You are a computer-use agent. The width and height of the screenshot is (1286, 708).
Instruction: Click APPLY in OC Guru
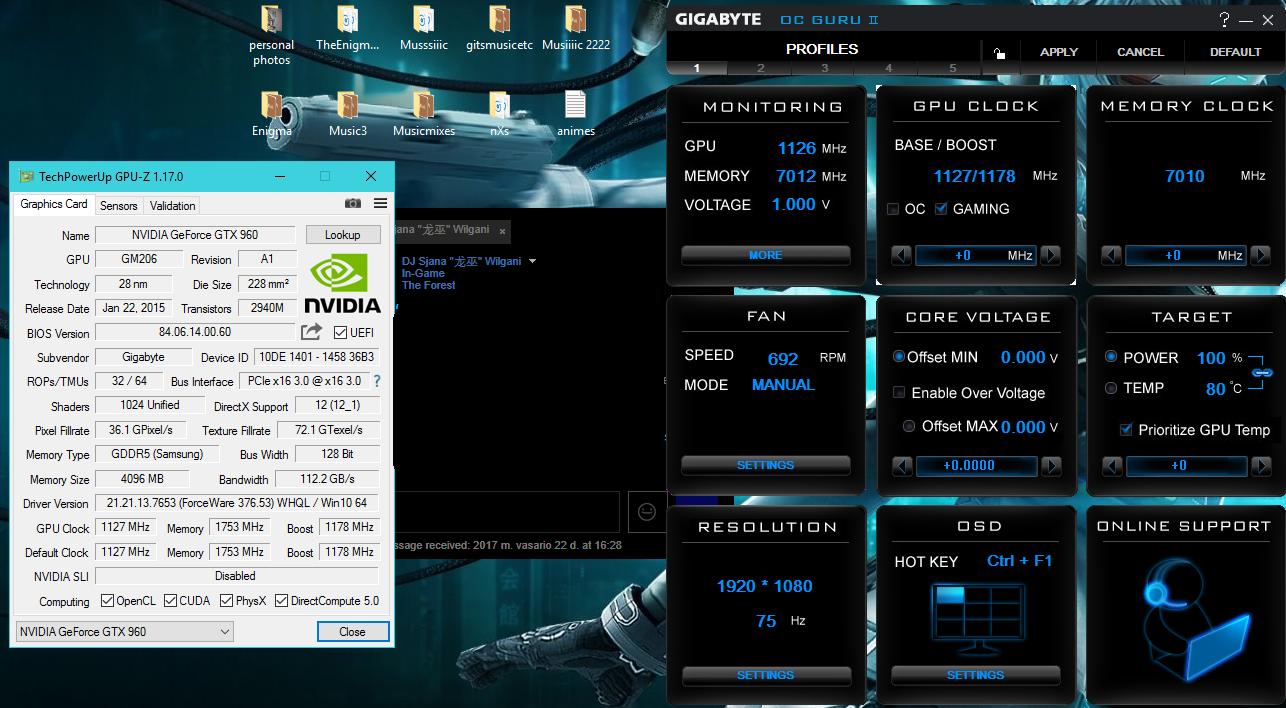[1059, 52]
